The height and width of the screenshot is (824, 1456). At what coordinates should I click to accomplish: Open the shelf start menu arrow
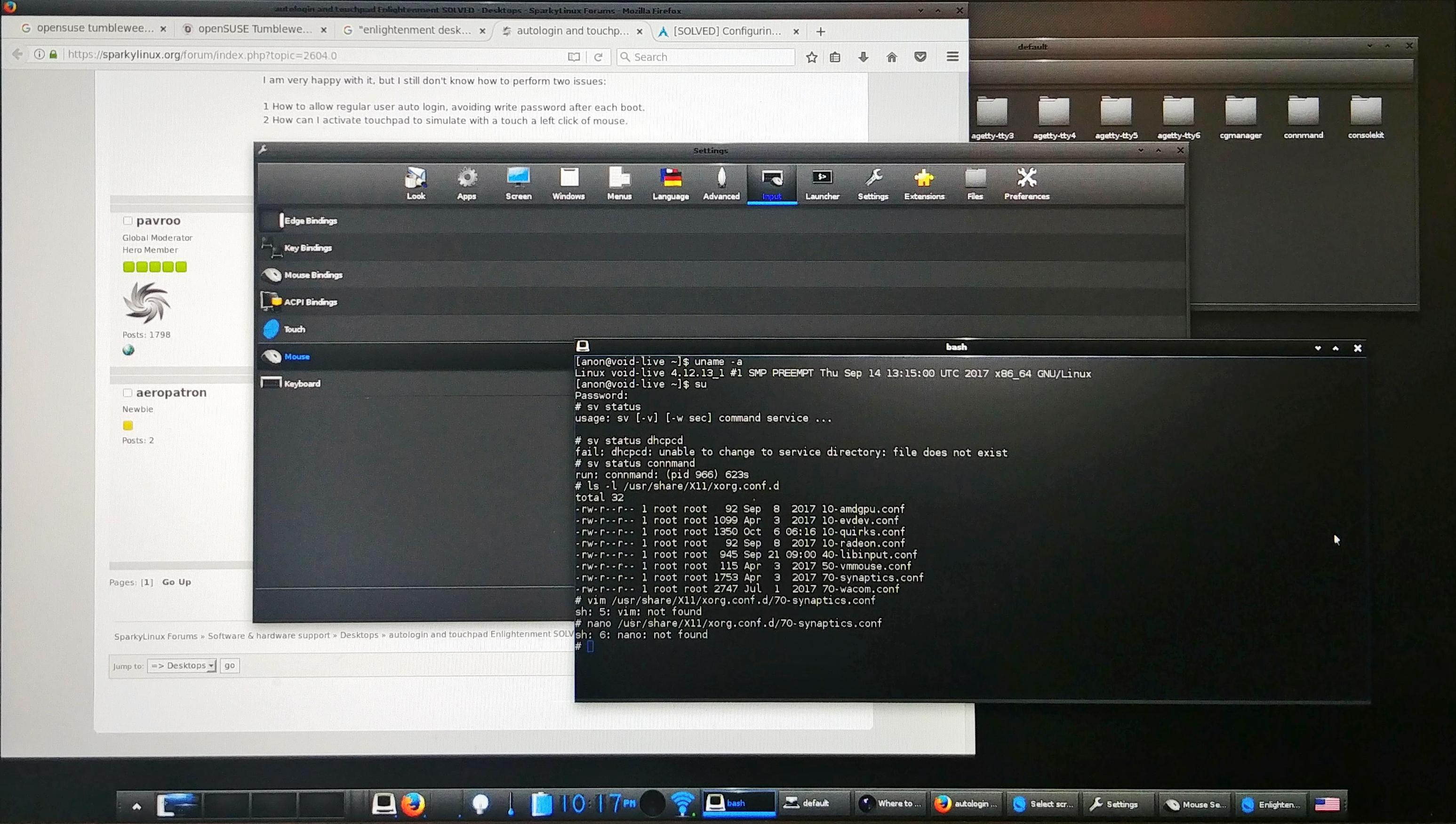136,806
